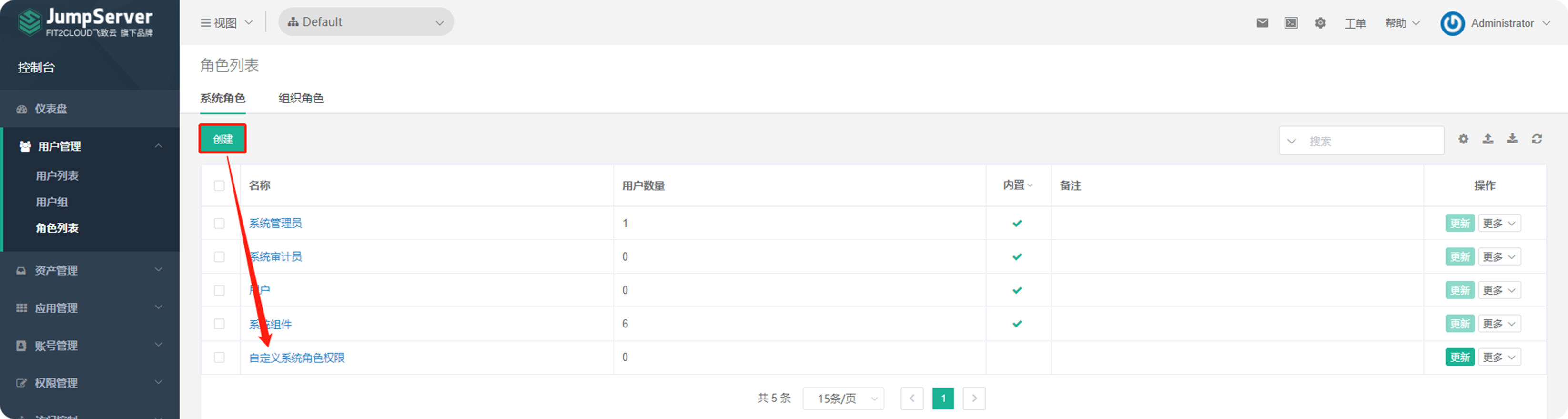Image resolution: width=1568 pixels, height=419 pixels.
Task: Open the 系统管理员 role link
Action: coord(275,224)
